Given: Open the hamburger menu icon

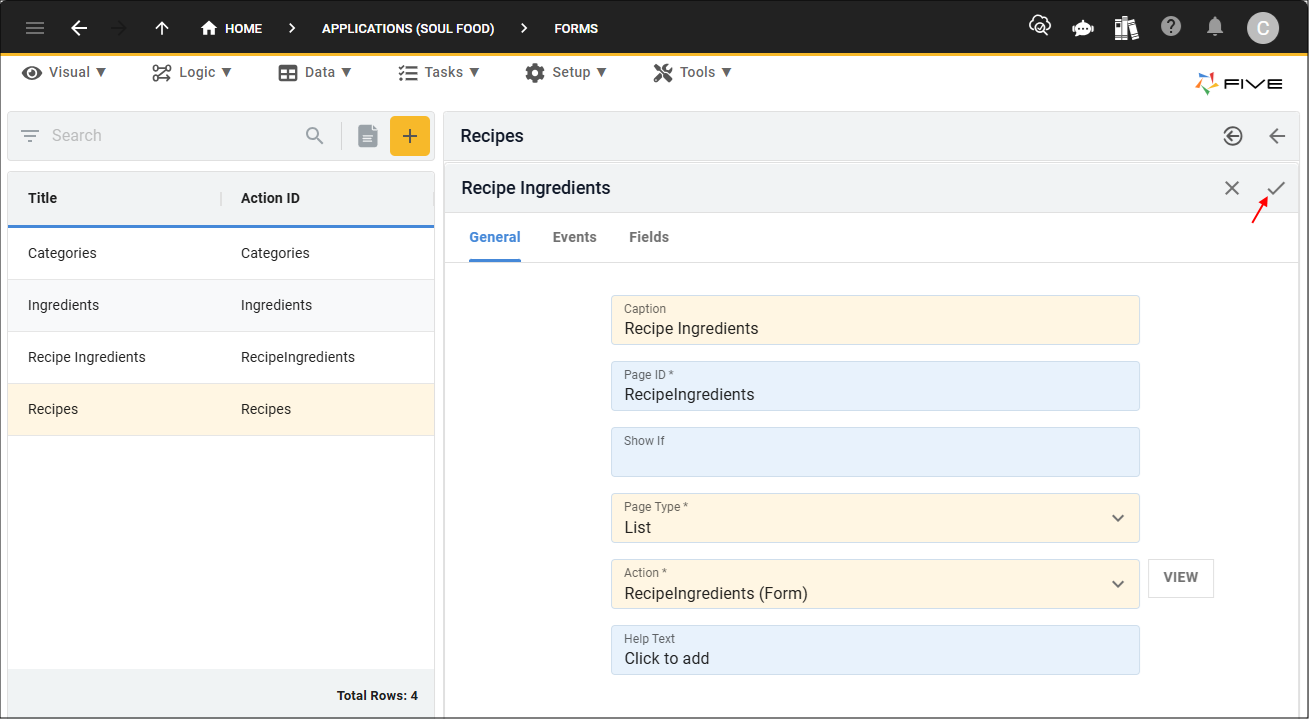Looking at the screenshot, I should (35, 28).
